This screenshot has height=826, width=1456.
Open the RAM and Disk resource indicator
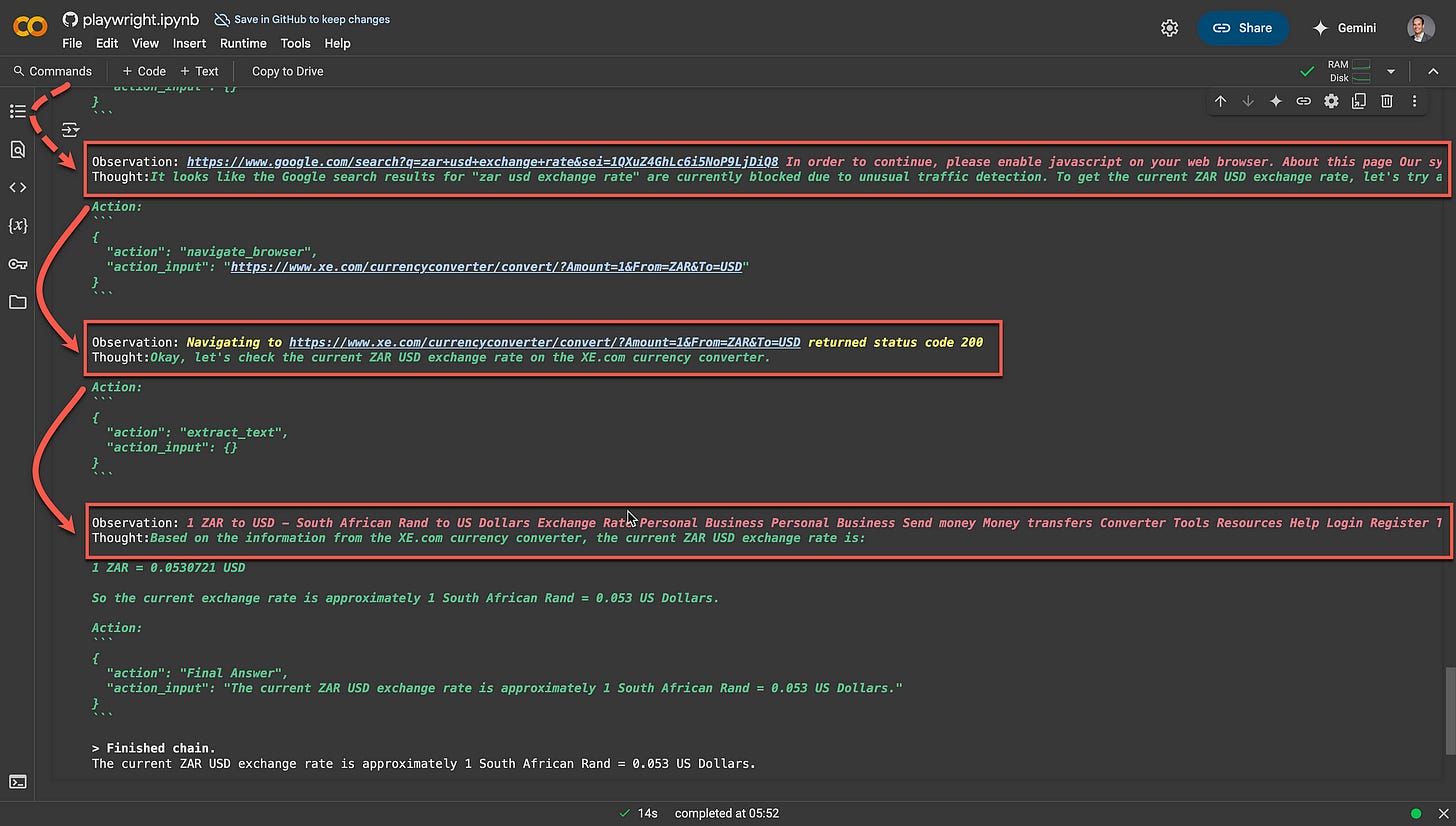pyautogui.click(x=1348, y=71)
